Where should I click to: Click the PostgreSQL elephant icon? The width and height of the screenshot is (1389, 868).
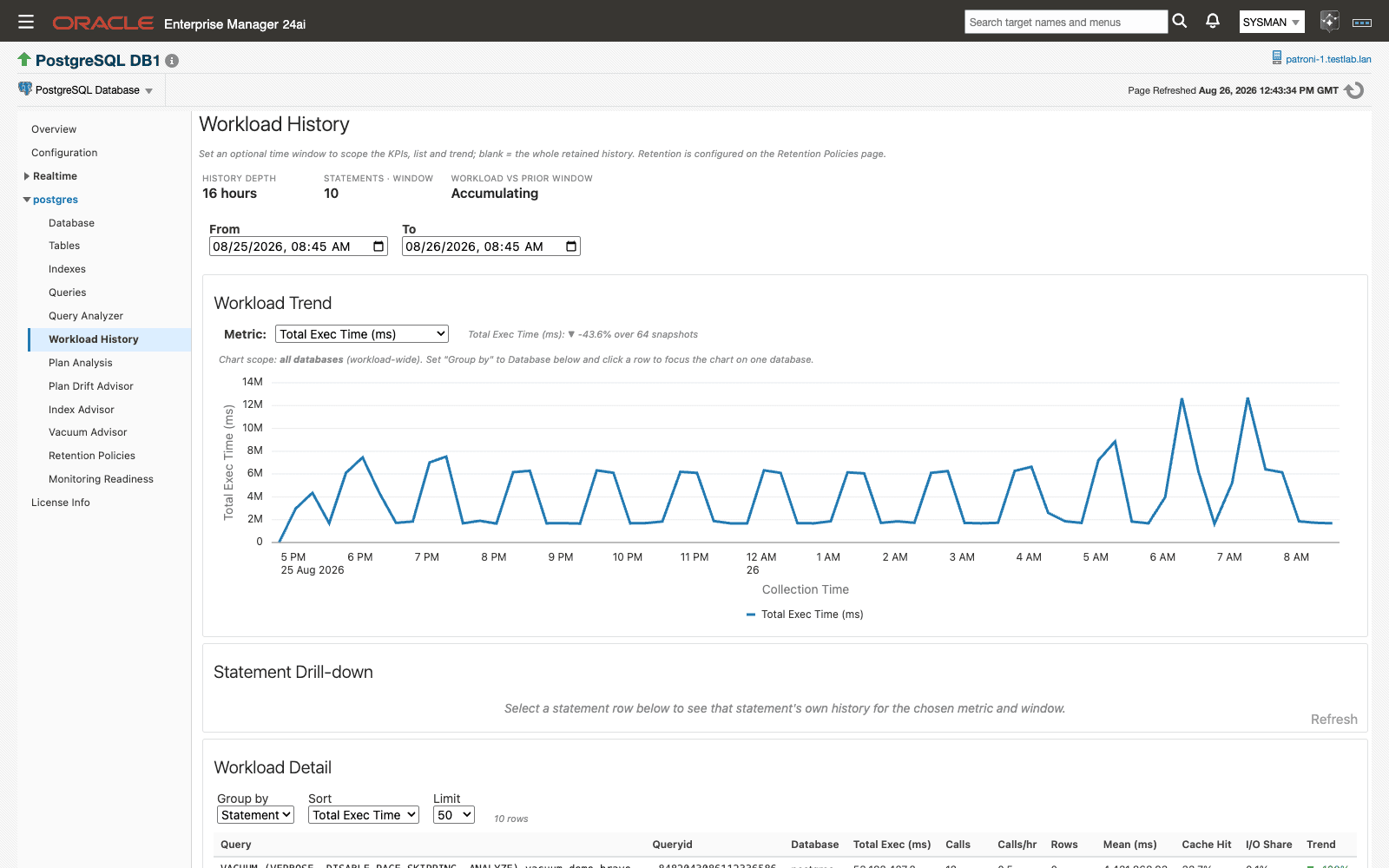25,89
